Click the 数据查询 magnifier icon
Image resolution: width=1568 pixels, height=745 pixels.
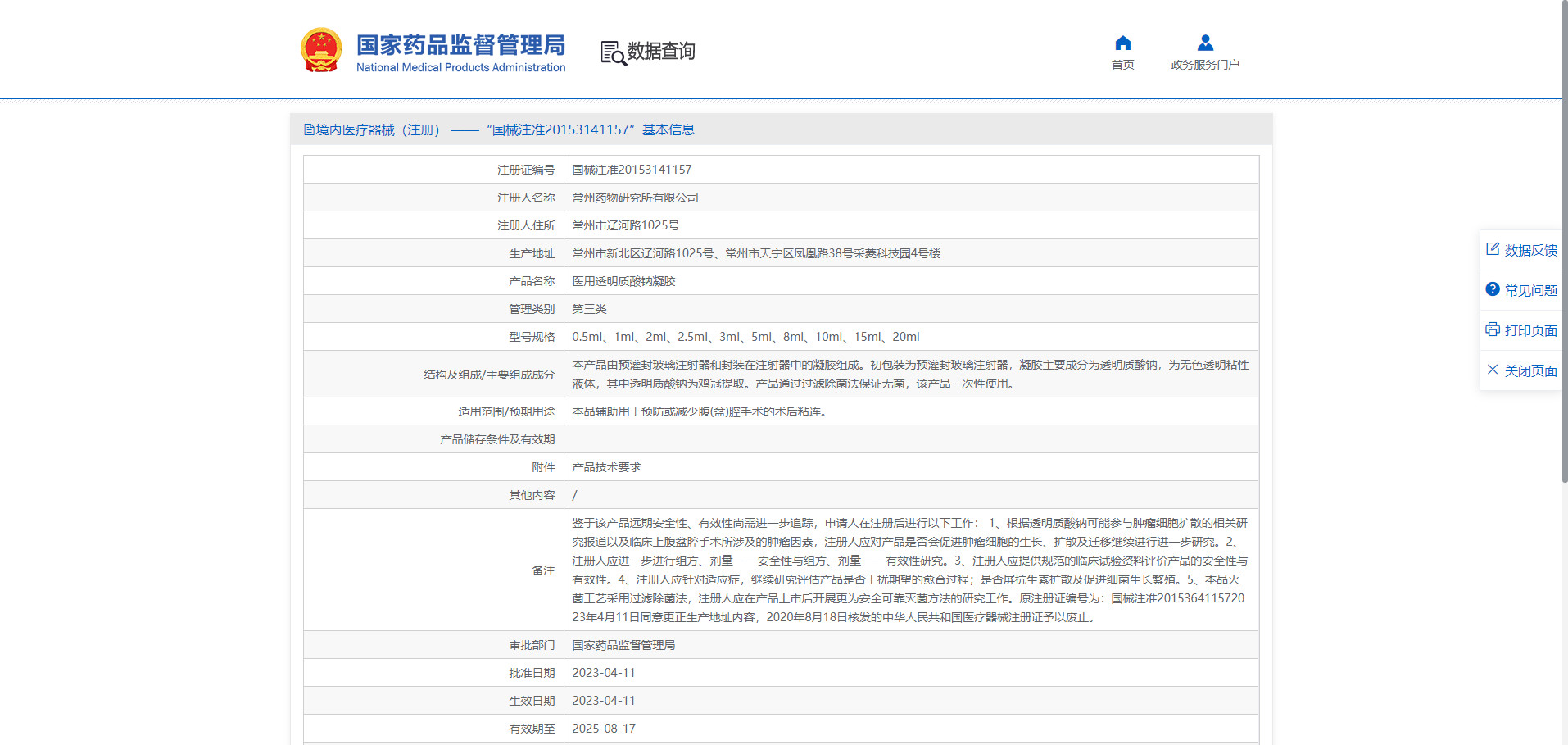[613, 52]
